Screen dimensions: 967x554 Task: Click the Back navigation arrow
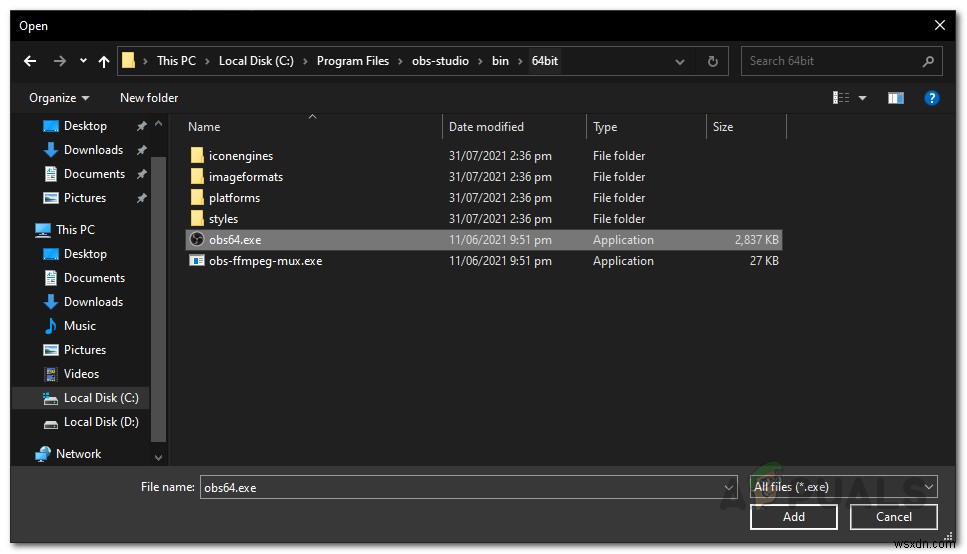[x=30, y=61]
